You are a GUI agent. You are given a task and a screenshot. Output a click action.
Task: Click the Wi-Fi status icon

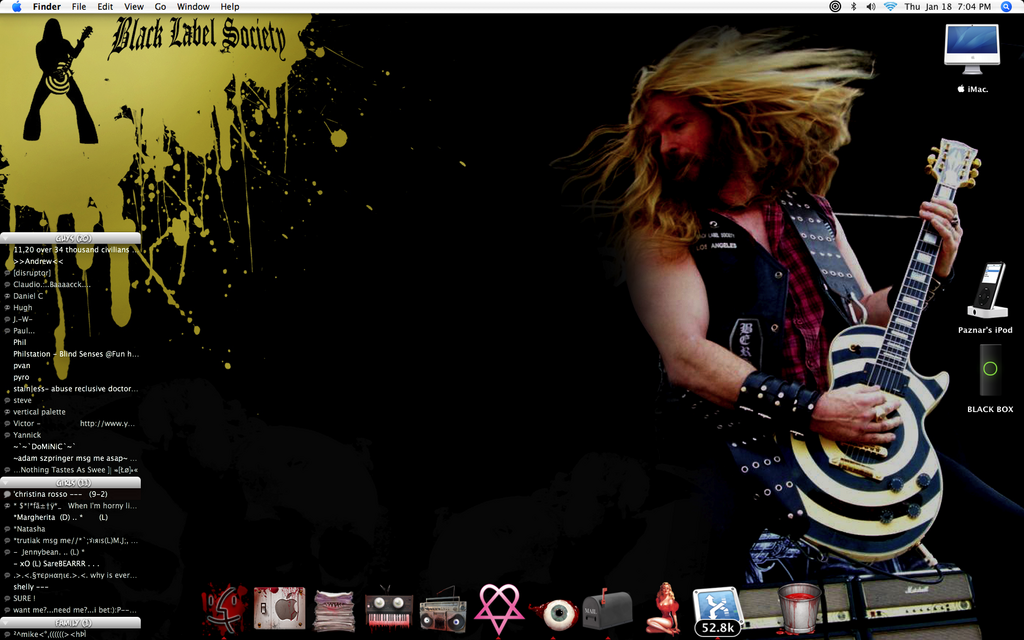pyautogui.click(x=890, y=7)
